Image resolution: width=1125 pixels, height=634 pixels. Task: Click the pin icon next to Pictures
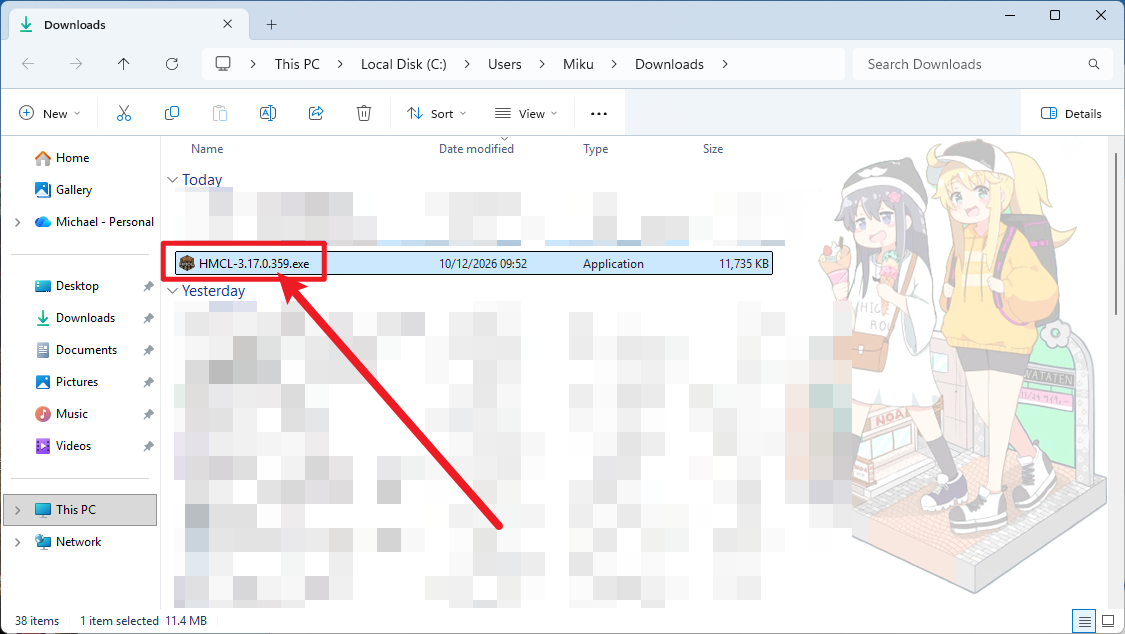click(x=149, y=382)
